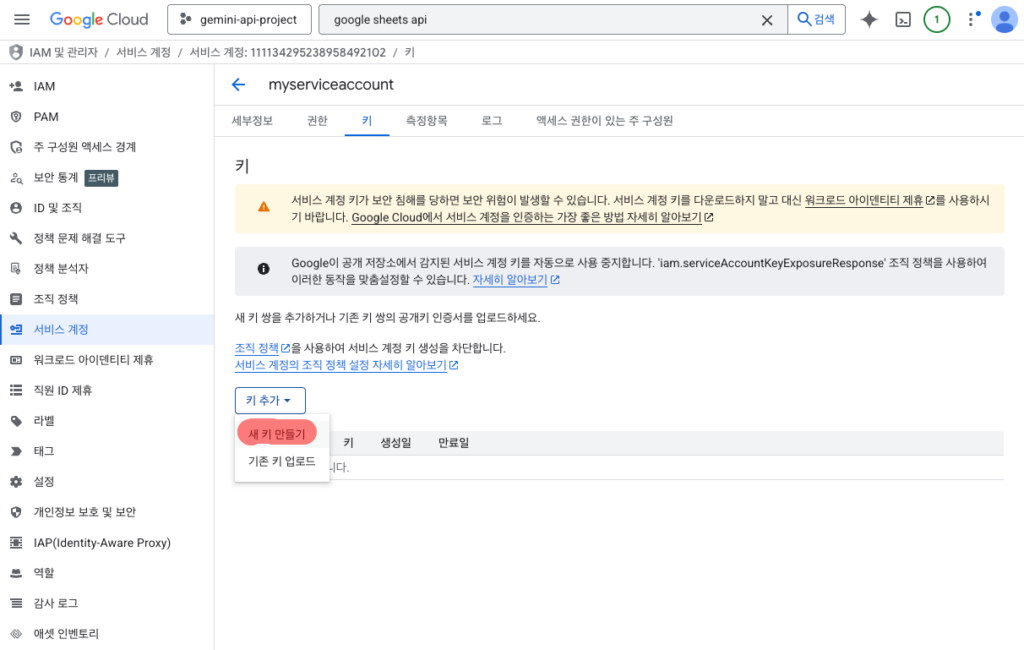Open the three-dot more options menu
Image resolution: width=1024 pixels, height=650 pixels.
click(971, 20)
